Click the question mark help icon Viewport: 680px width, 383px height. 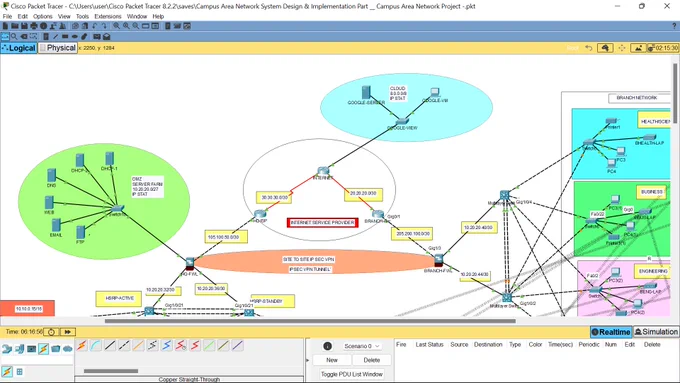point(674,26)
